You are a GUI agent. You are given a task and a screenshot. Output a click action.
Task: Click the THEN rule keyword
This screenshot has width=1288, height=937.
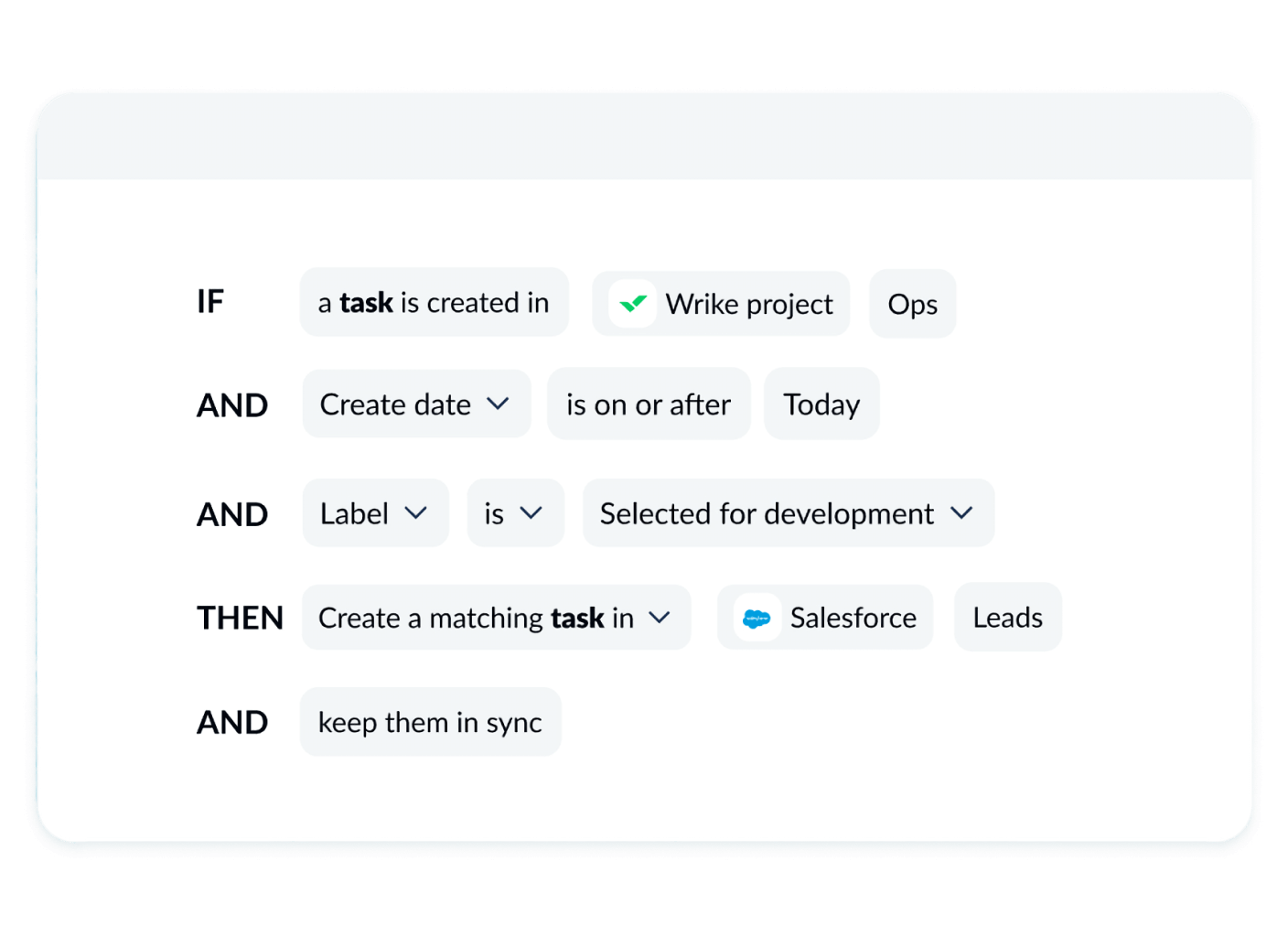pos(240,619)
